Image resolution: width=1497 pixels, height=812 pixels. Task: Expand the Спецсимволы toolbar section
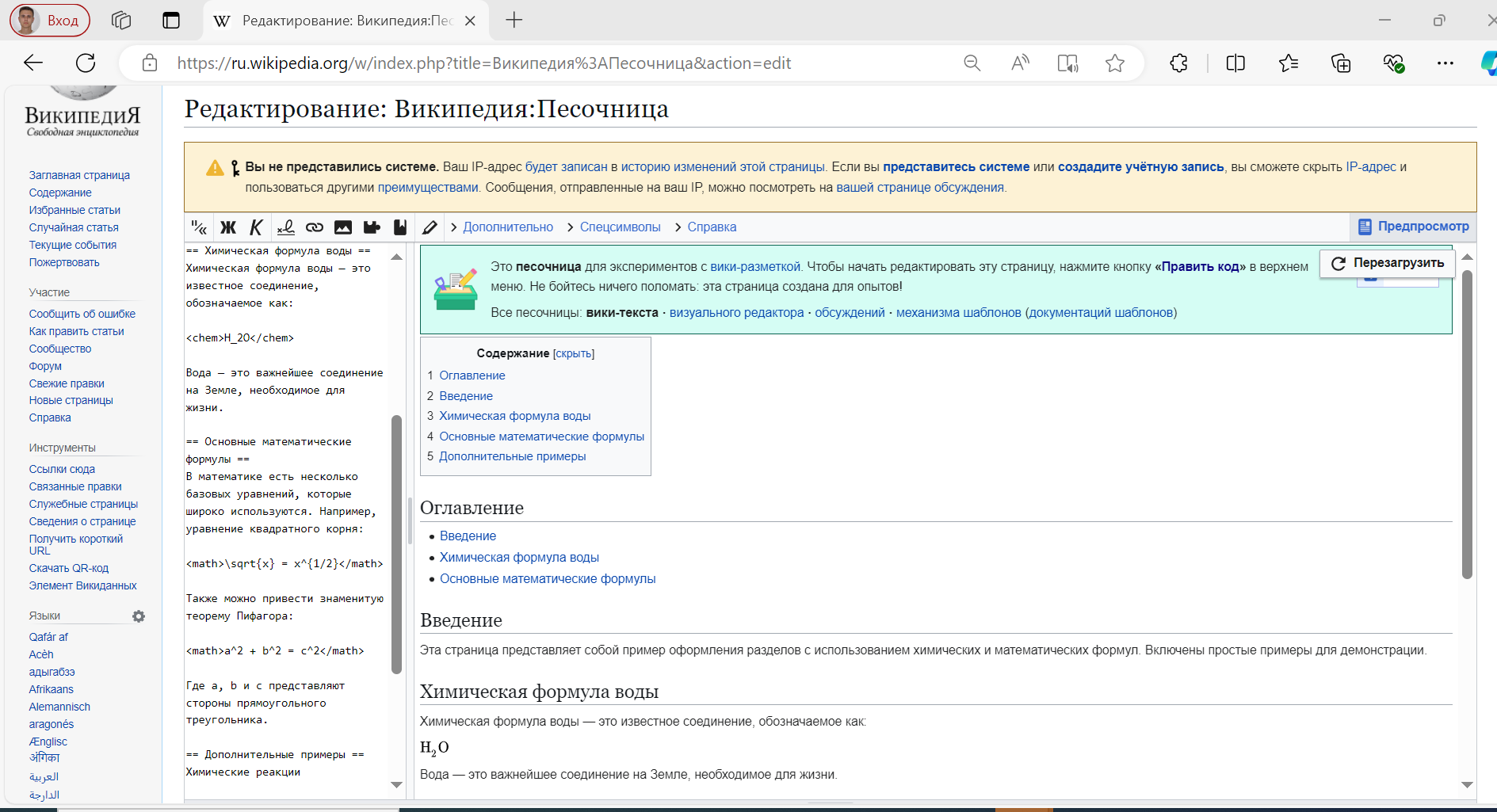620,227
